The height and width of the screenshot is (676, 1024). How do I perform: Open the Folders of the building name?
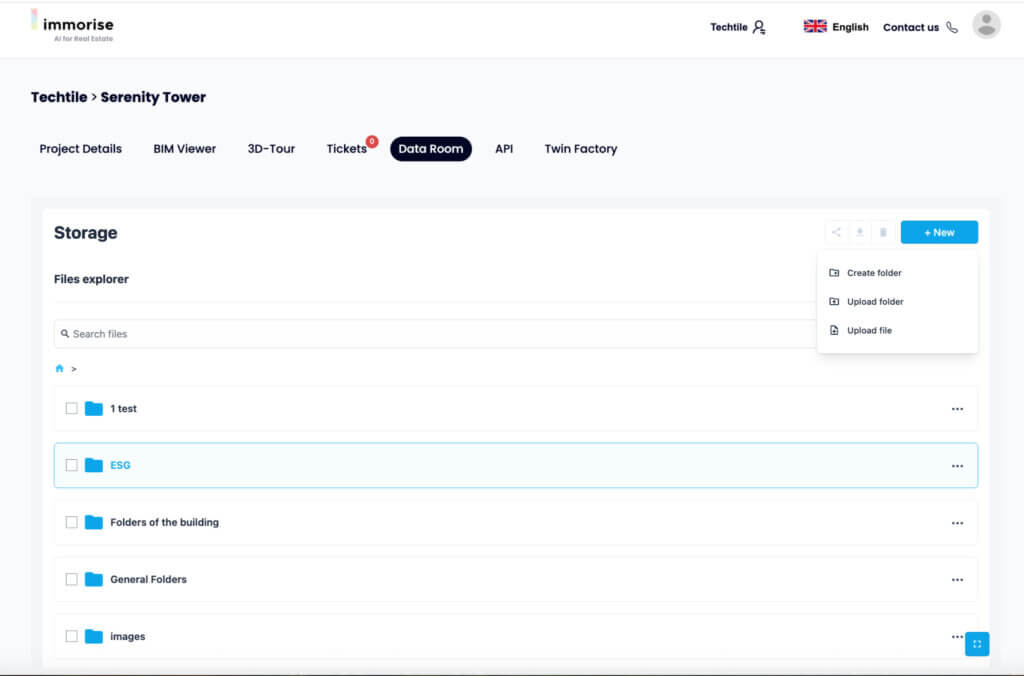(x=165, y=523)
